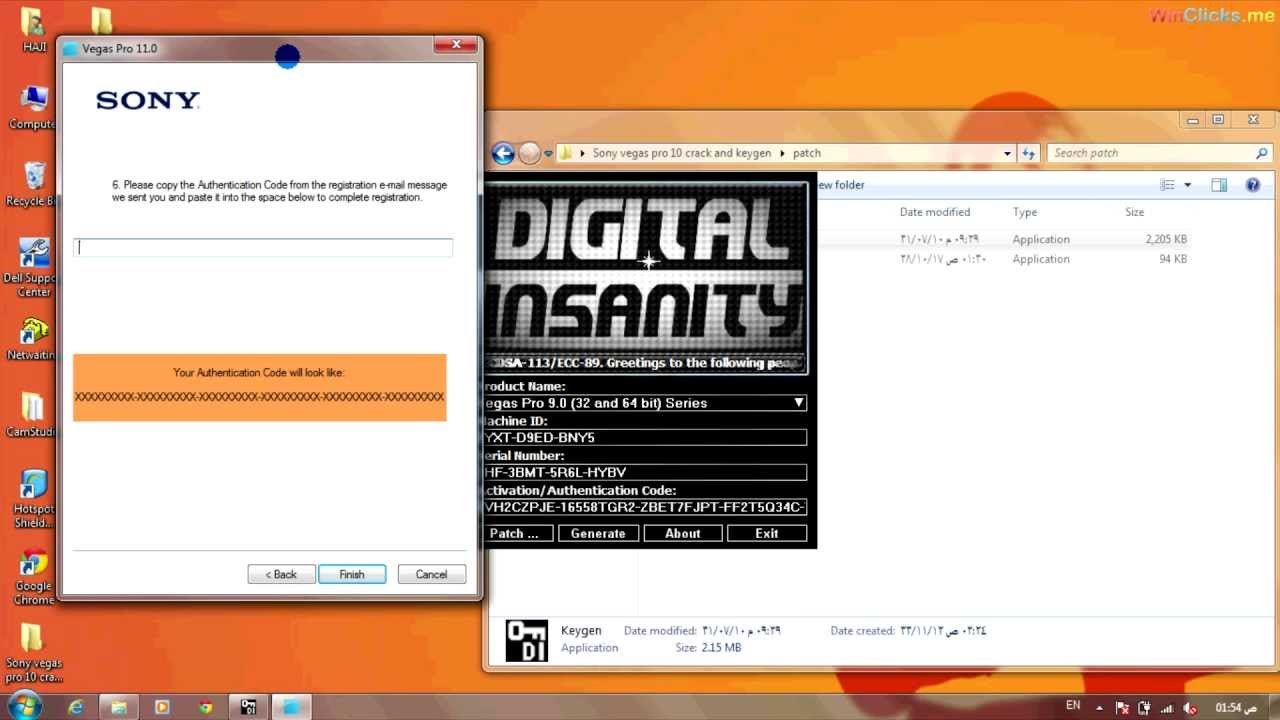Close the Vegas Pro 11.0 dialog
Viewport: 1280px width, 720px height.
456,45
